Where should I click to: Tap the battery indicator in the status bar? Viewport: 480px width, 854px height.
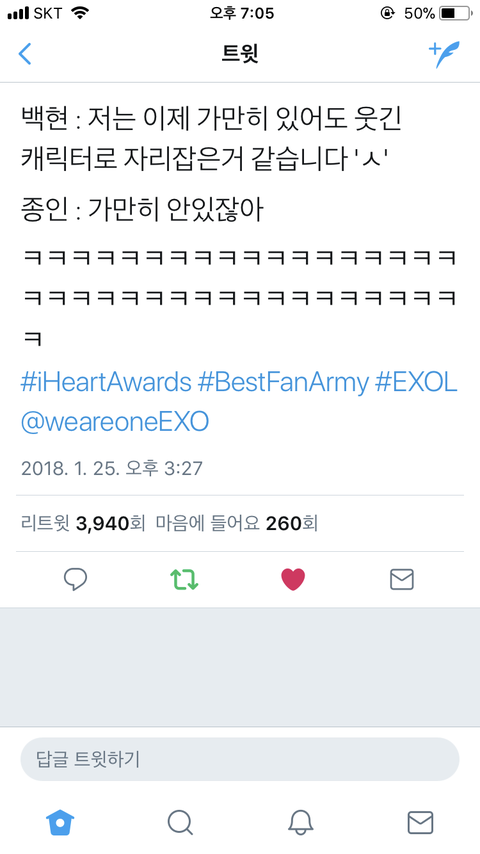[x=455, y=13]
